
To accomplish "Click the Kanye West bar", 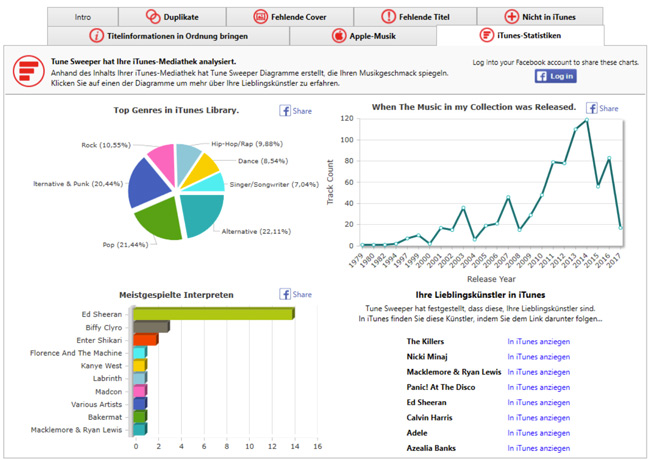I will point(140,365).
